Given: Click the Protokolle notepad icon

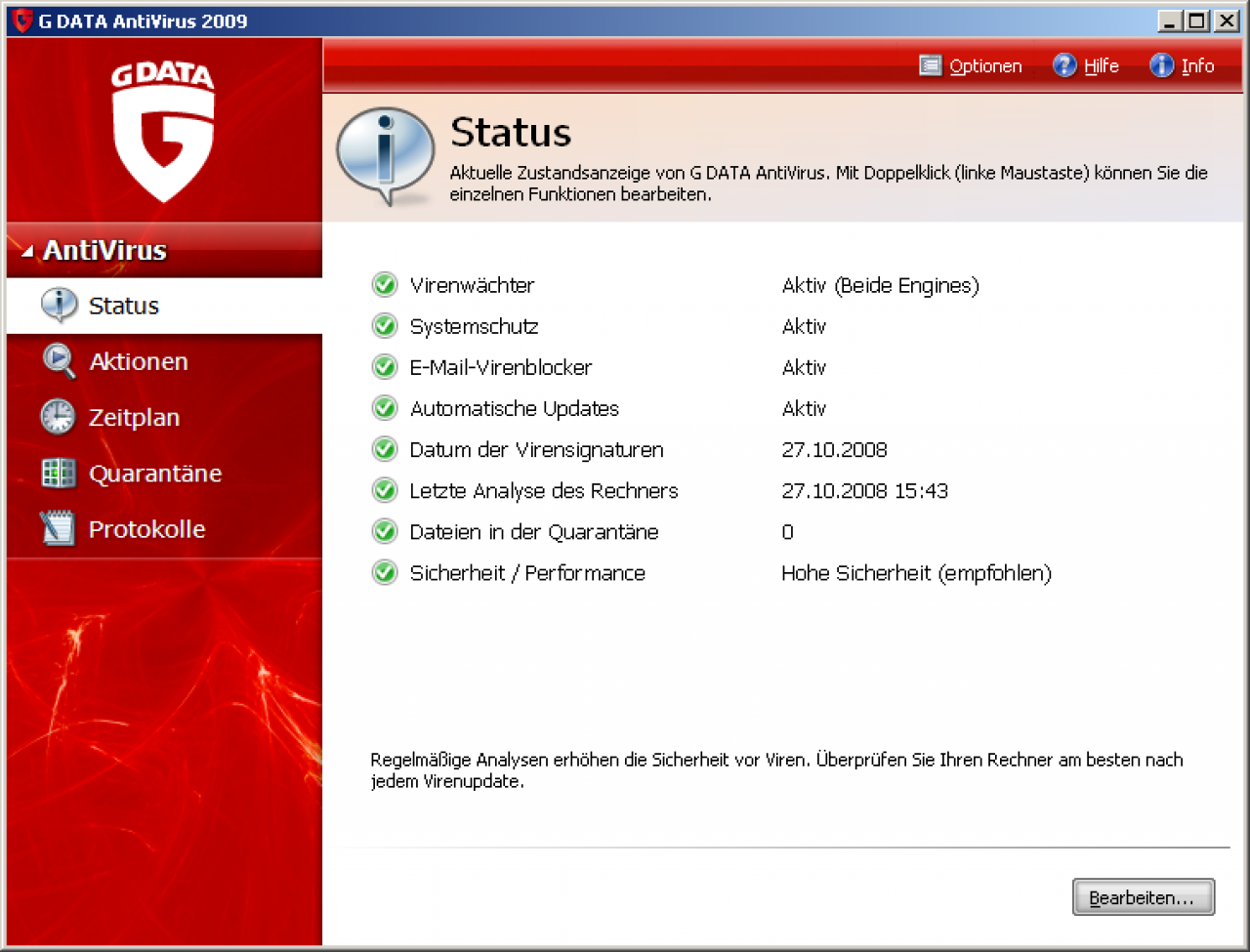Looking at the screenshot, I should [58, 528].
